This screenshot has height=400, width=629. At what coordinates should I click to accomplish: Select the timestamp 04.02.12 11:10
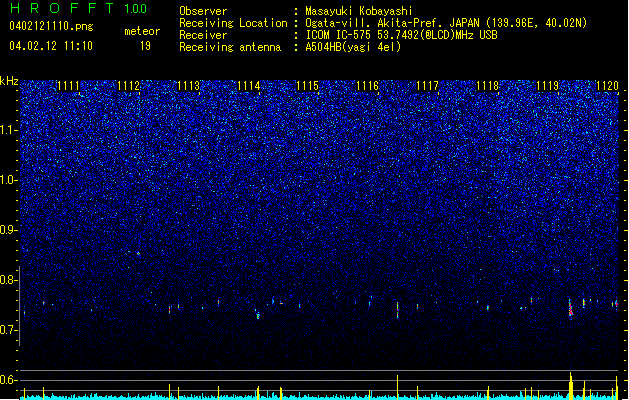click(x=51, y=46)
